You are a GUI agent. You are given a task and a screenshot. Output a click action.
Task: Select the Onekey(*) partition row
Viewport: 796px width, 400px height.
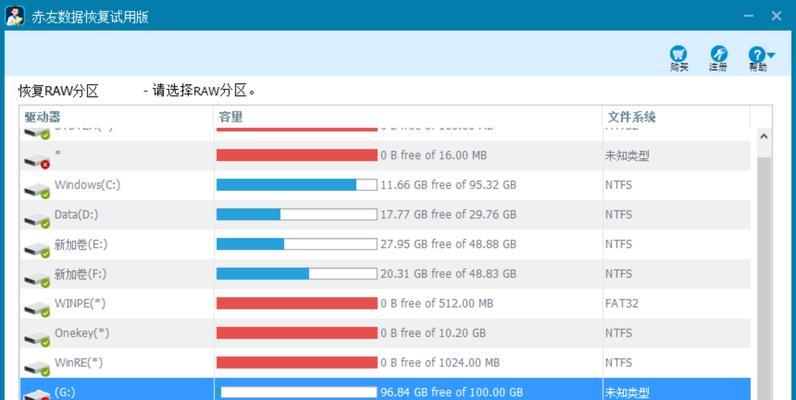(x=385, y=333)
